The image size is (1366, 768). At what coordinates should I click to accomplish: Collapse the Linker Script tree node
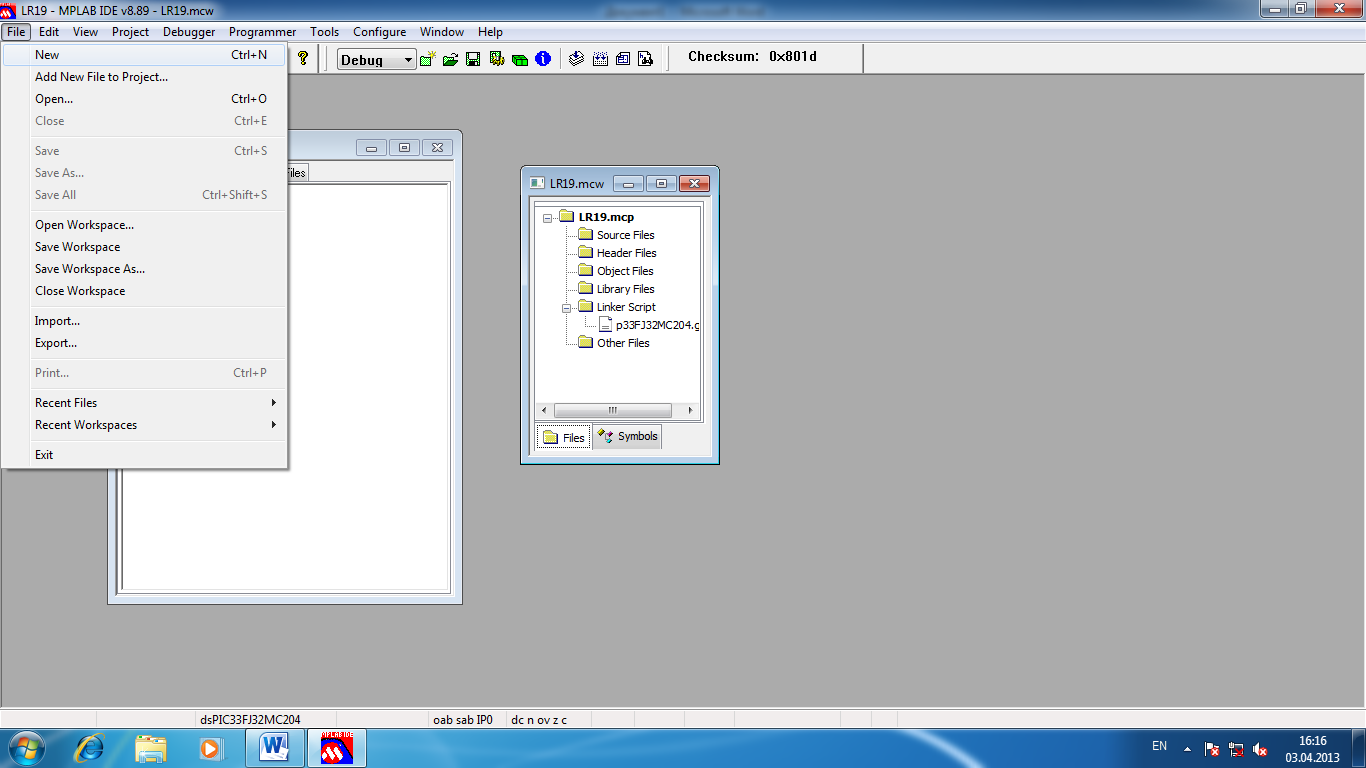(x=567, y=308)
